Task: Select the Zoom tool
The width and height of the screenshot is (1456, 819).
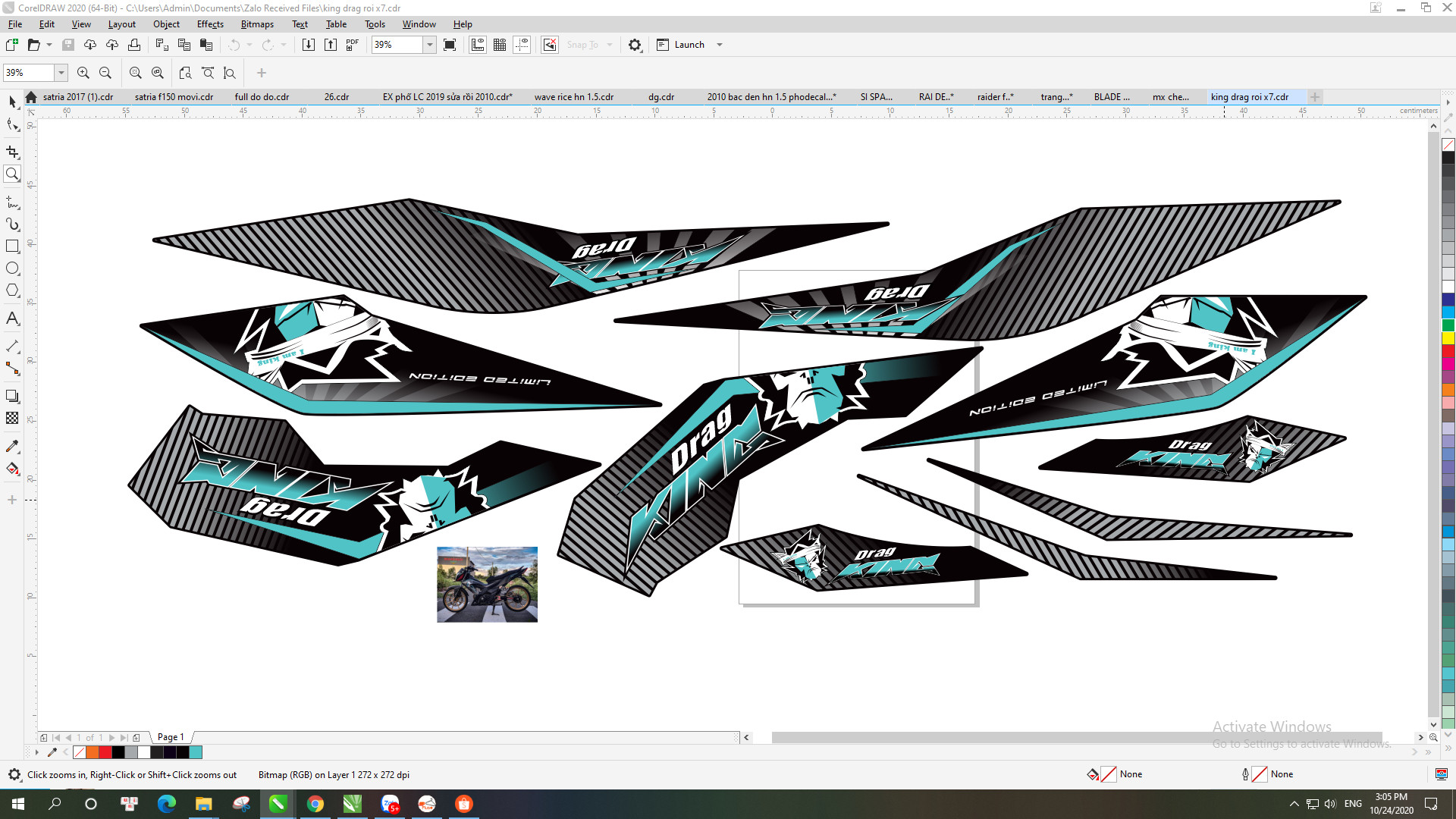Action: point(12,174)
